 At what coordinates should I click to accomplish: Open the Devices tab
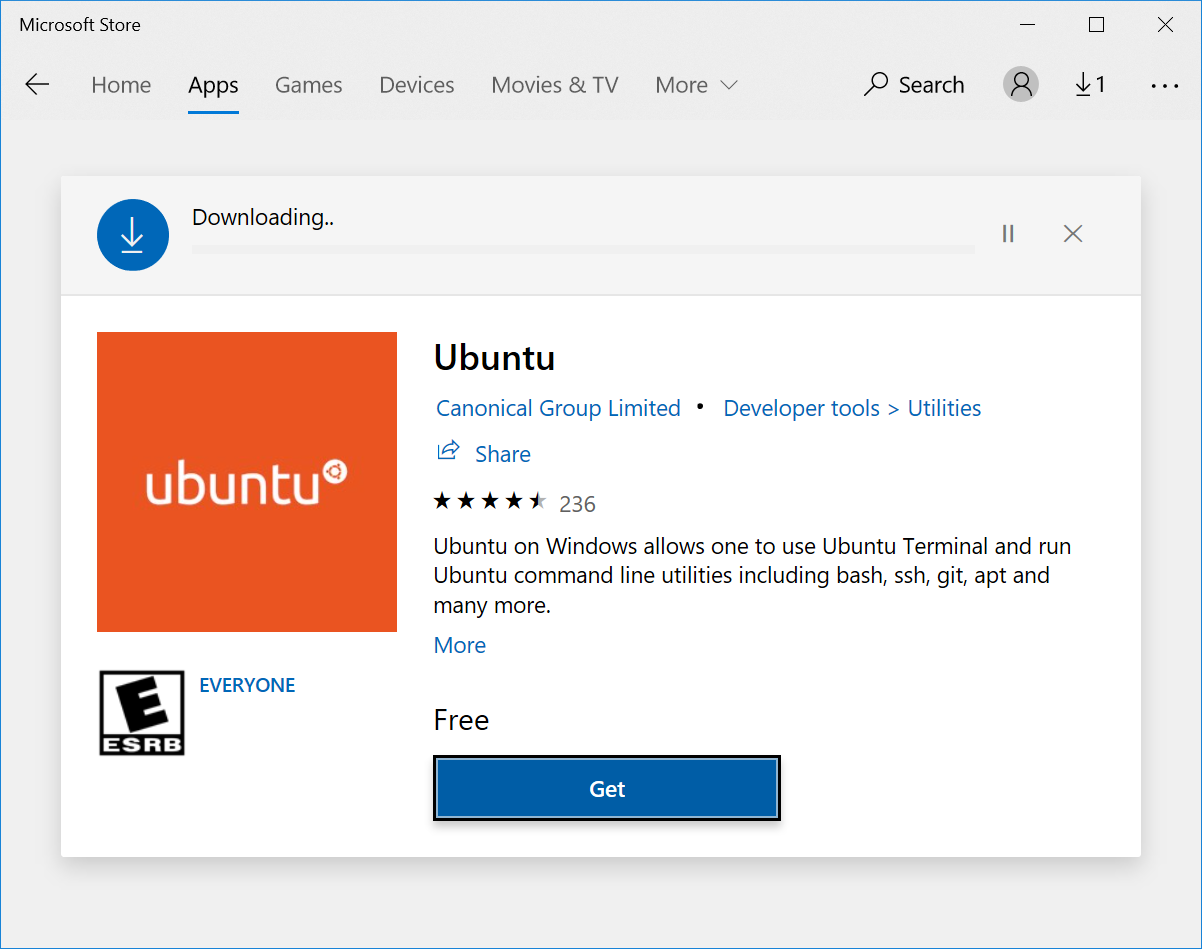(417, 85)
